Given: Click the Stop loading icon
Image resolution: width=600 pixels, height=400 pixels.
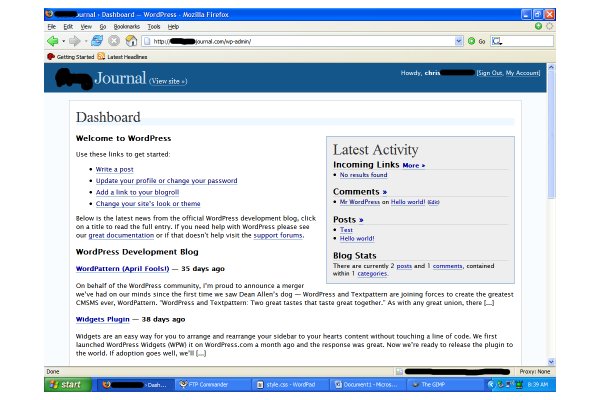Looking at the screenshot, I should pyautogui.click(x=114, y=41).
